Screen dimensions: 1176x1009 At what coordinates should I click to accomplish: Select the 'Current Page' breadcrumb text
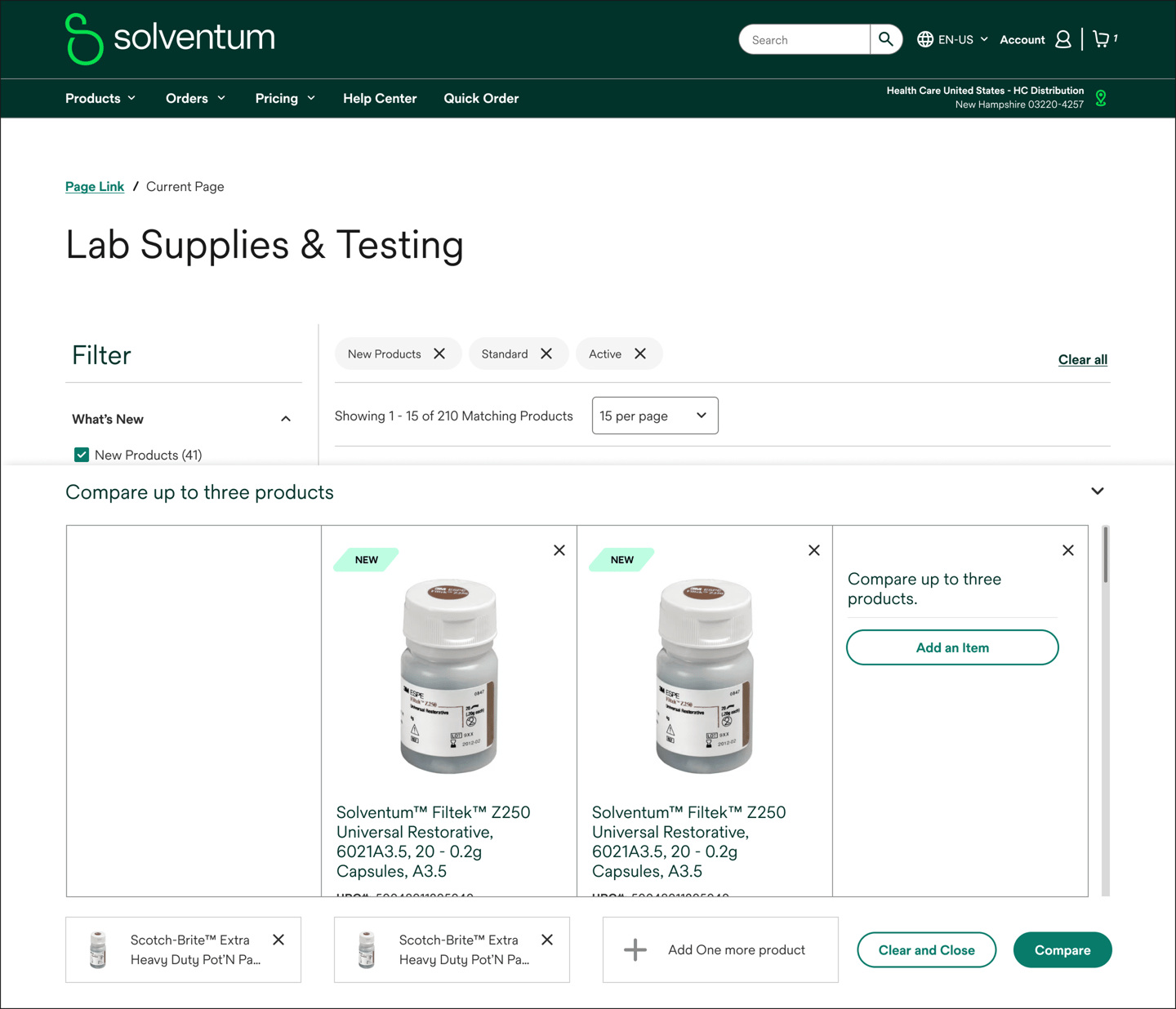[x=185, y=186]
